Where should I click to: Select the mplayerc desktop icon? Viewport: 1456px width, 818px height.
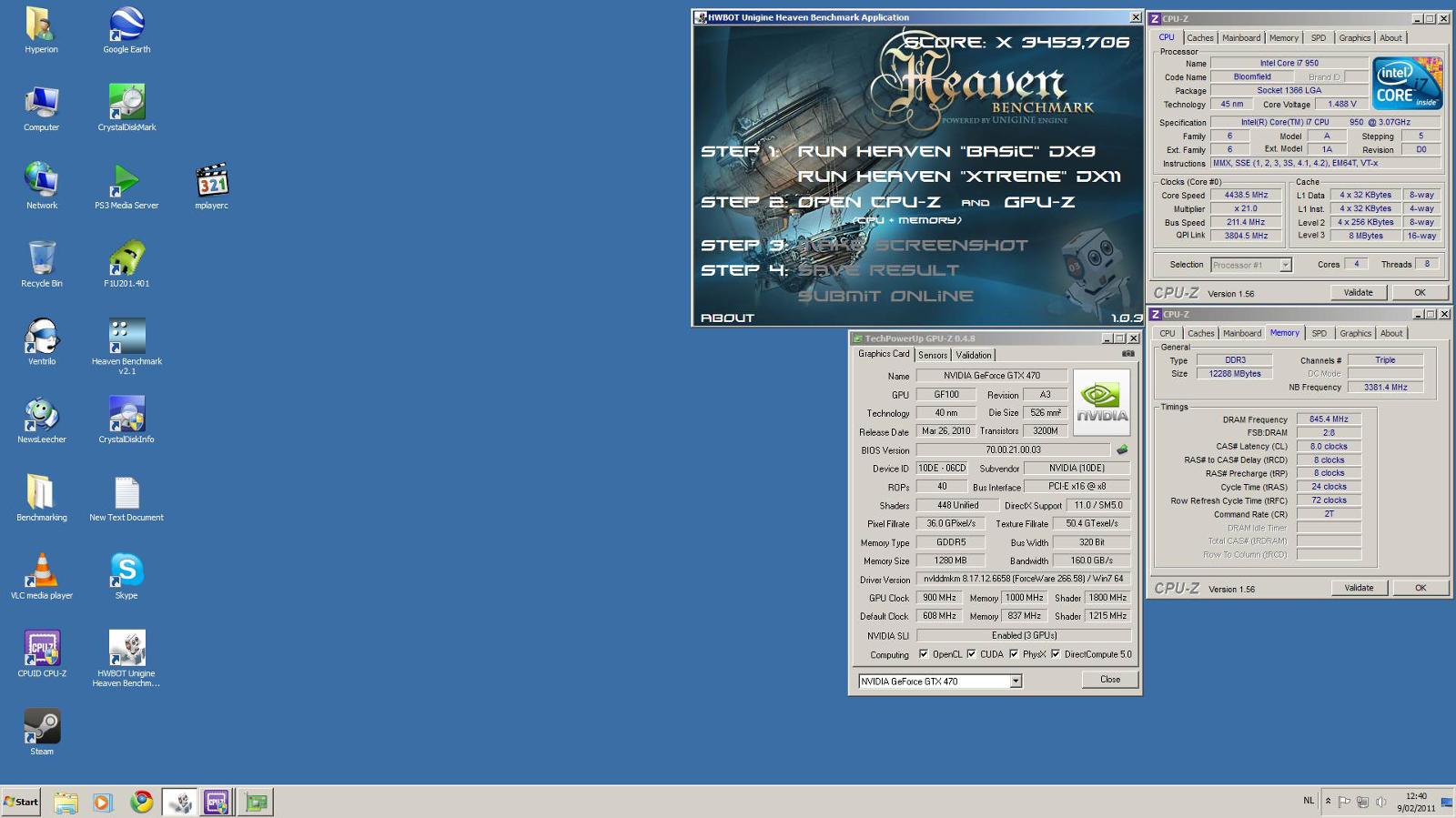[x=212, y=187]
